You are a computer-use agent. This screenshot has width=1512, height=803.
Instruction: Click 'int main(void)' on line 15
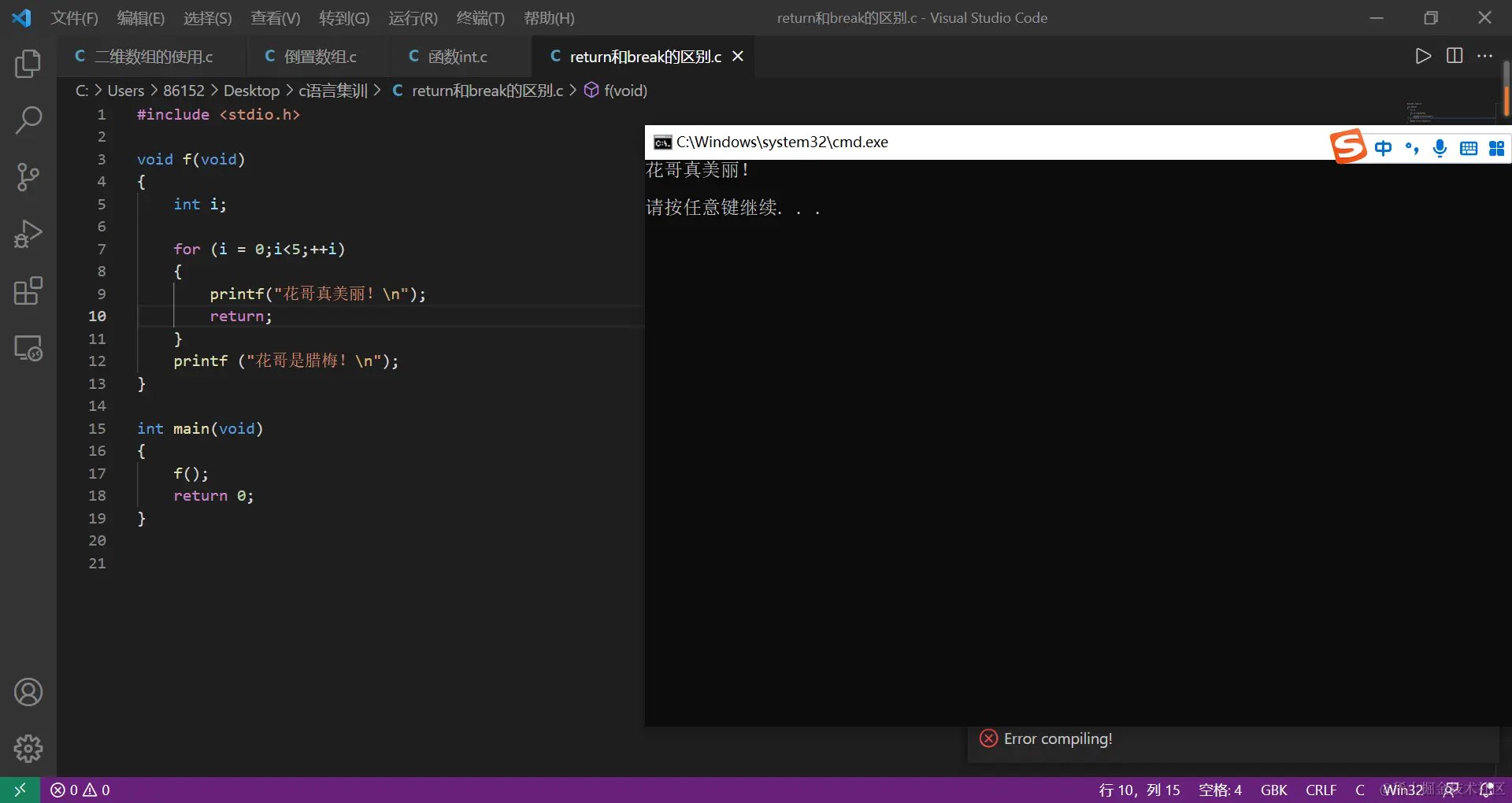click(x=200, y=428)
